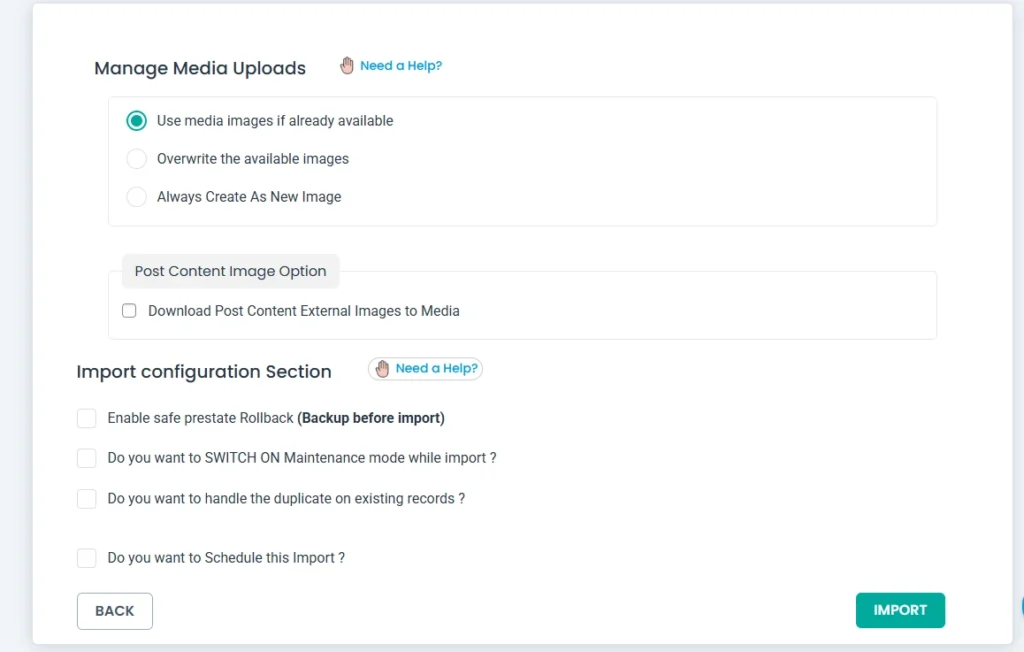Viewport: 1024px width, 652px height.
Task: Click the 'Do you want to Schedule this Import ?' label
Action: [x=226, y=558]
